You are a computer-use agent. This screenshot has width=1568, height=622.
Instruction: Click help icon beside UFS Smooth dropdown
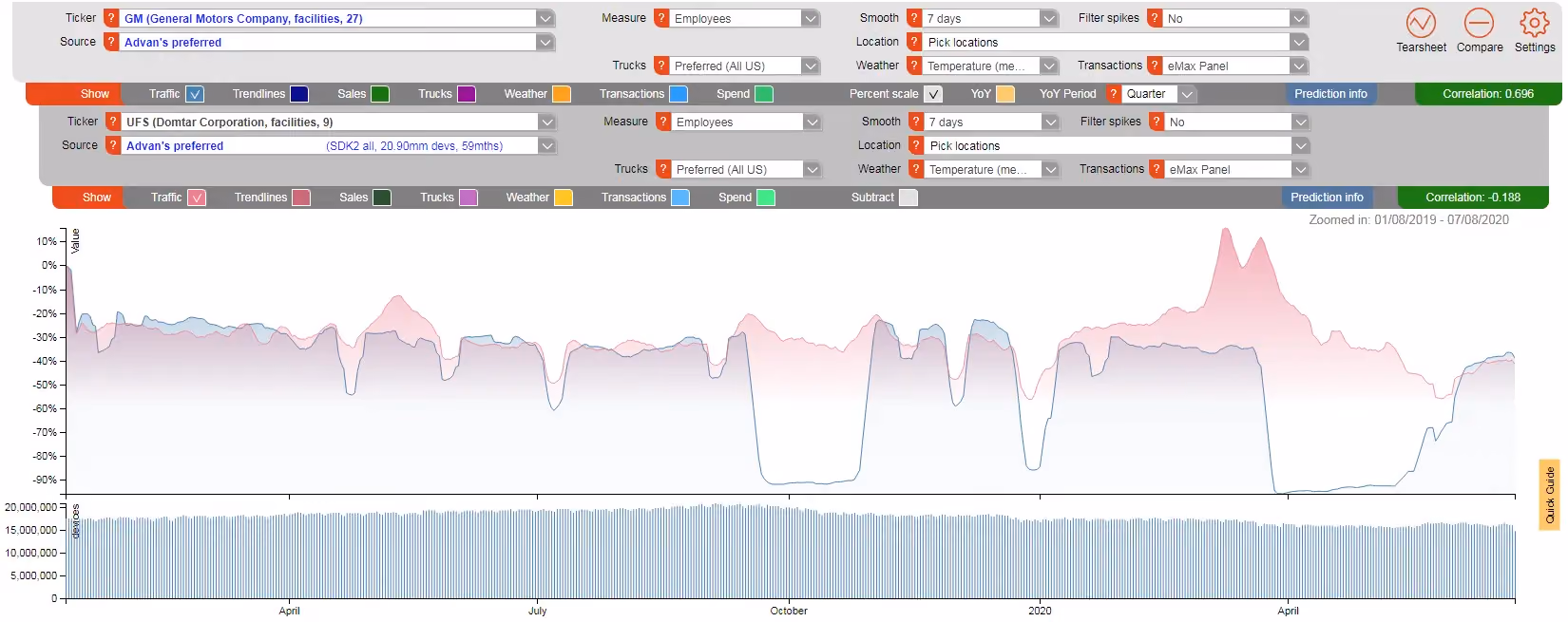click(x=916, y=122)
